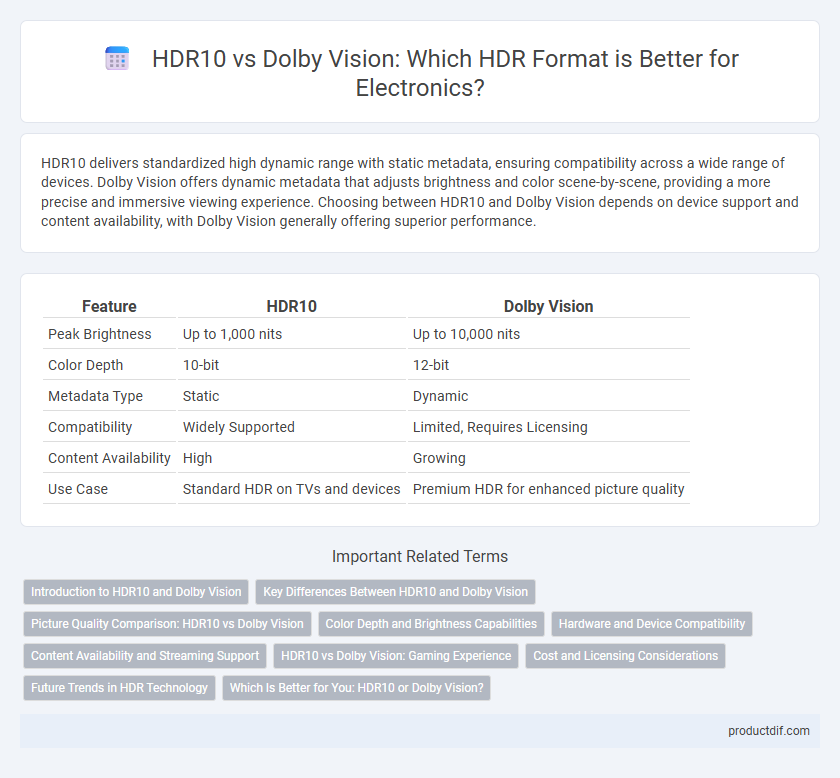Click the productdif.com footer text
This screenshot has width=840, height=778.
(x=768, y=731)
